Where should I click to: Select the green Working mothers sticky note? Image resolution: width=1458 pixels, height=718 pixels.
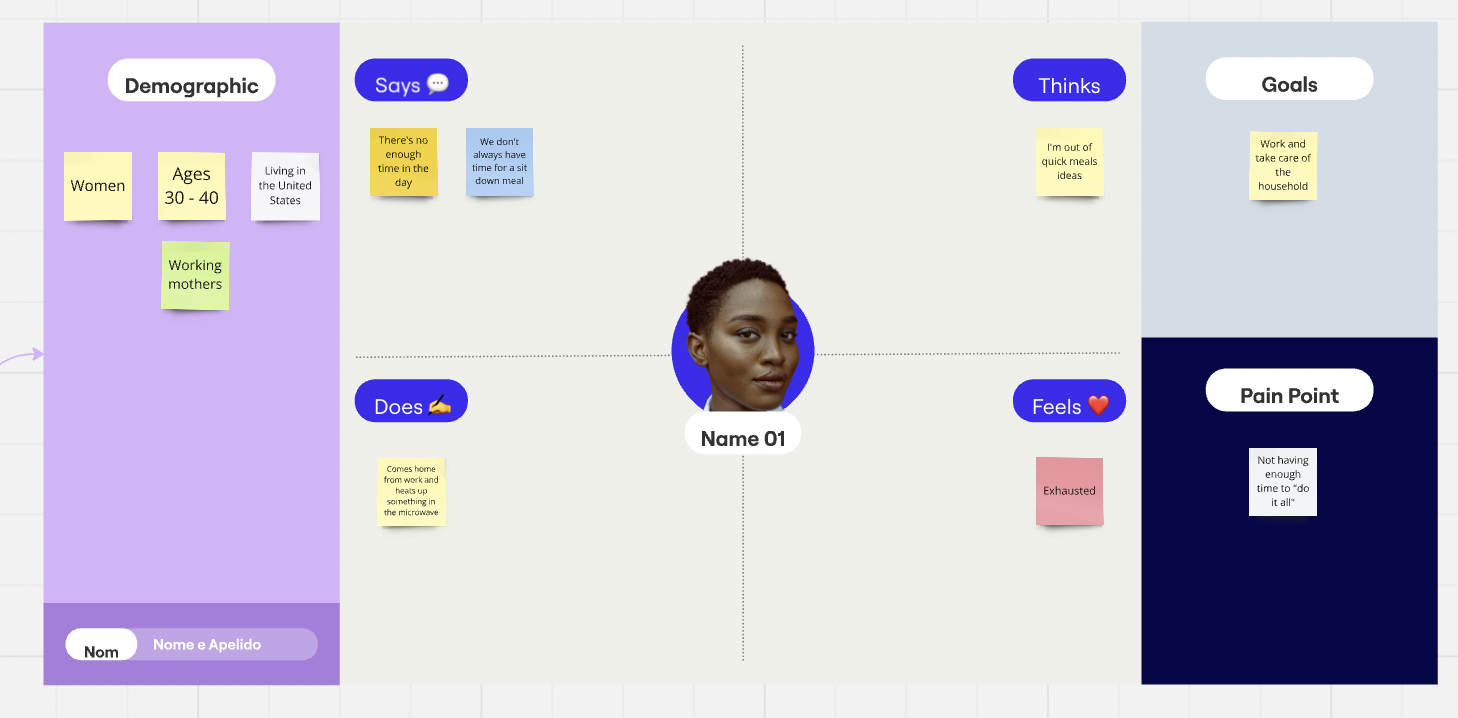point(195,275)
